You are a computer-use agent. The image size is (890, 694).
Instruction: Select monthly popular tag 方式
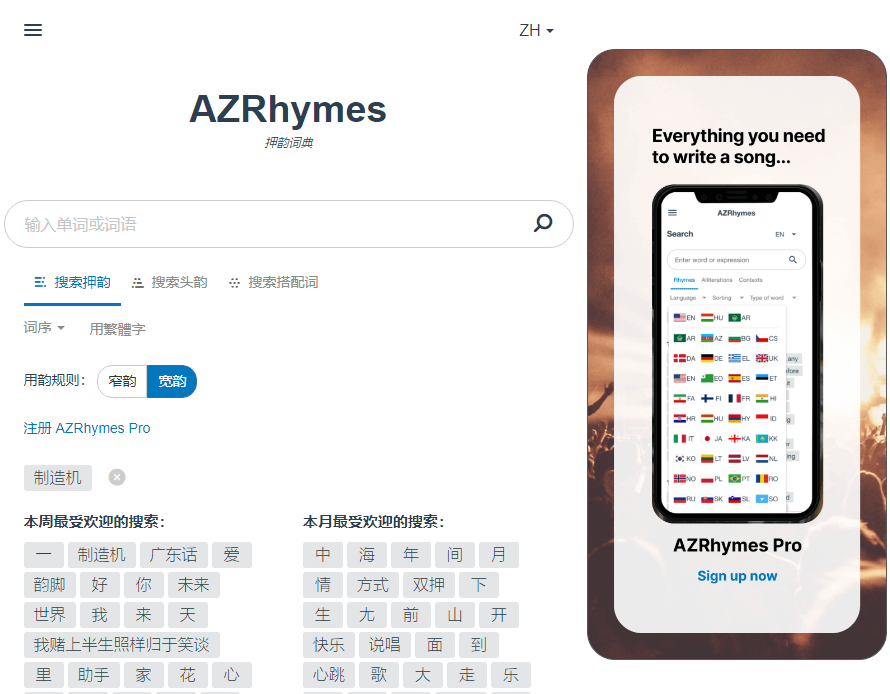(373, 585)
